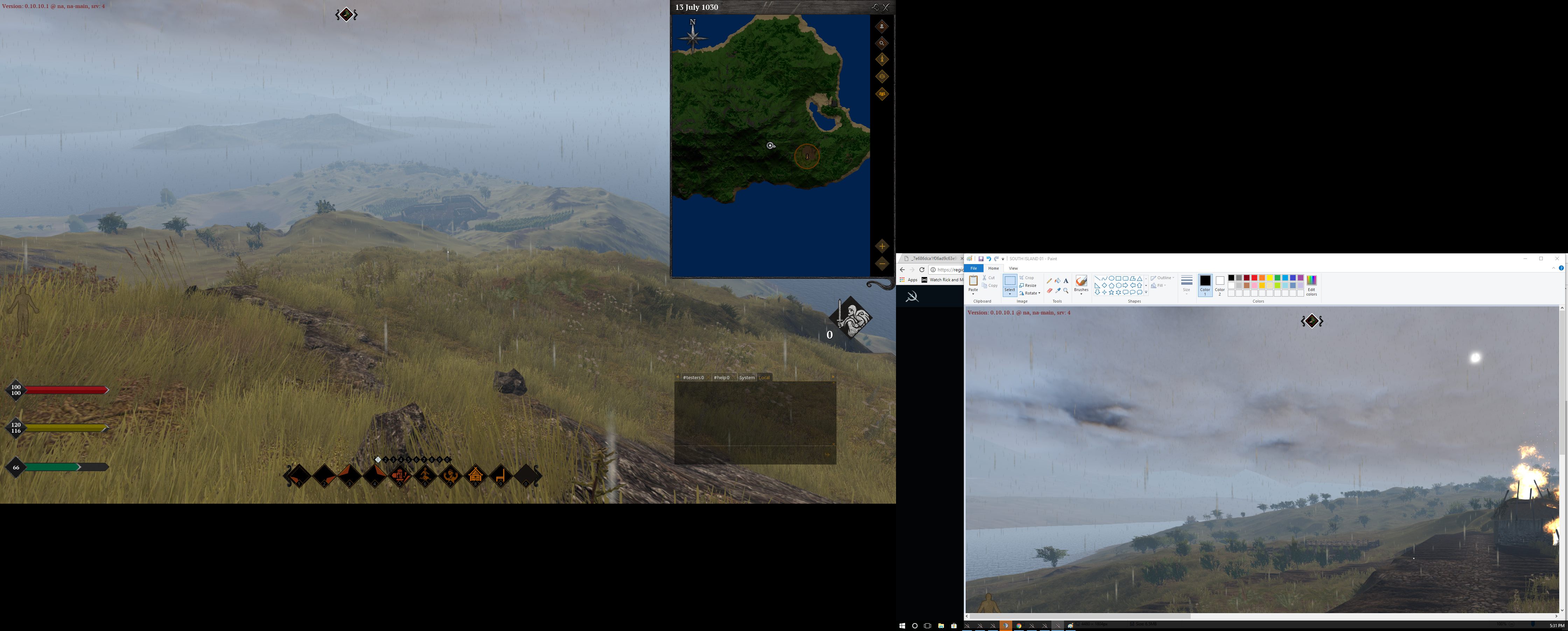
Task: Click Copy in Paint clipboard group
Action: click(990, 285)
